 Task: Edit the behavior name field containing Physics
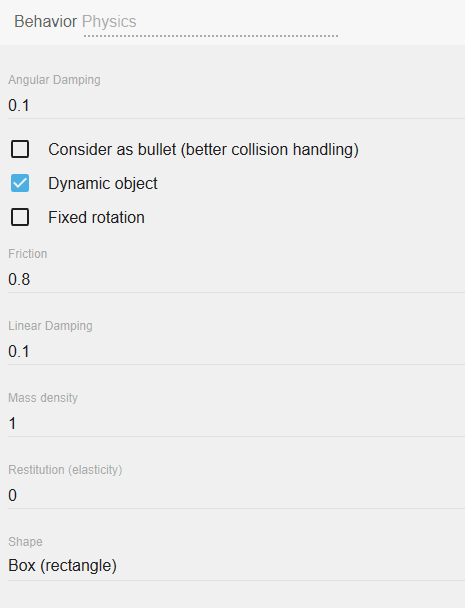[x=211, y=22]
